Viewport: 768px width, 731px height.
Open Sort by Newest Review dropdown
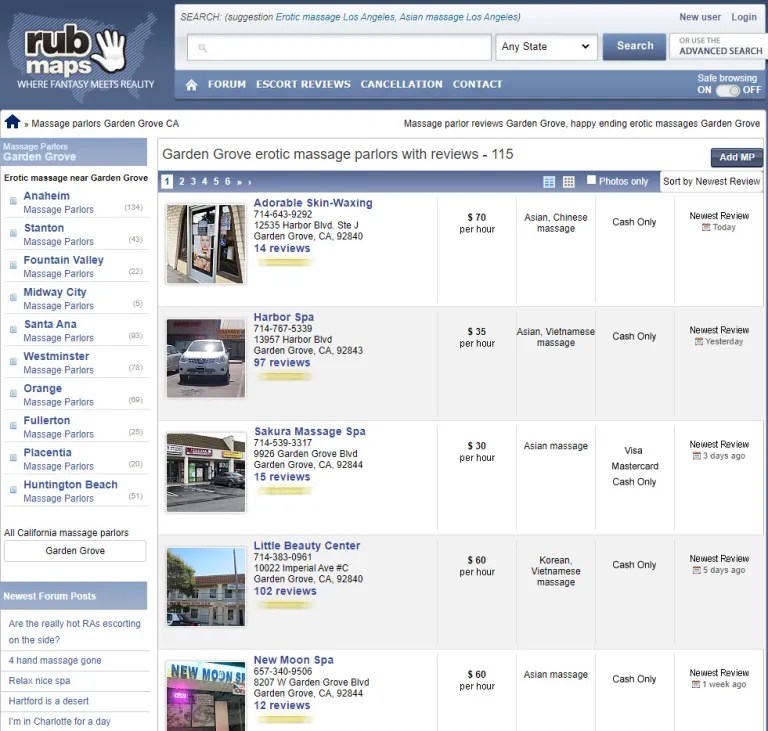[711, 182]
